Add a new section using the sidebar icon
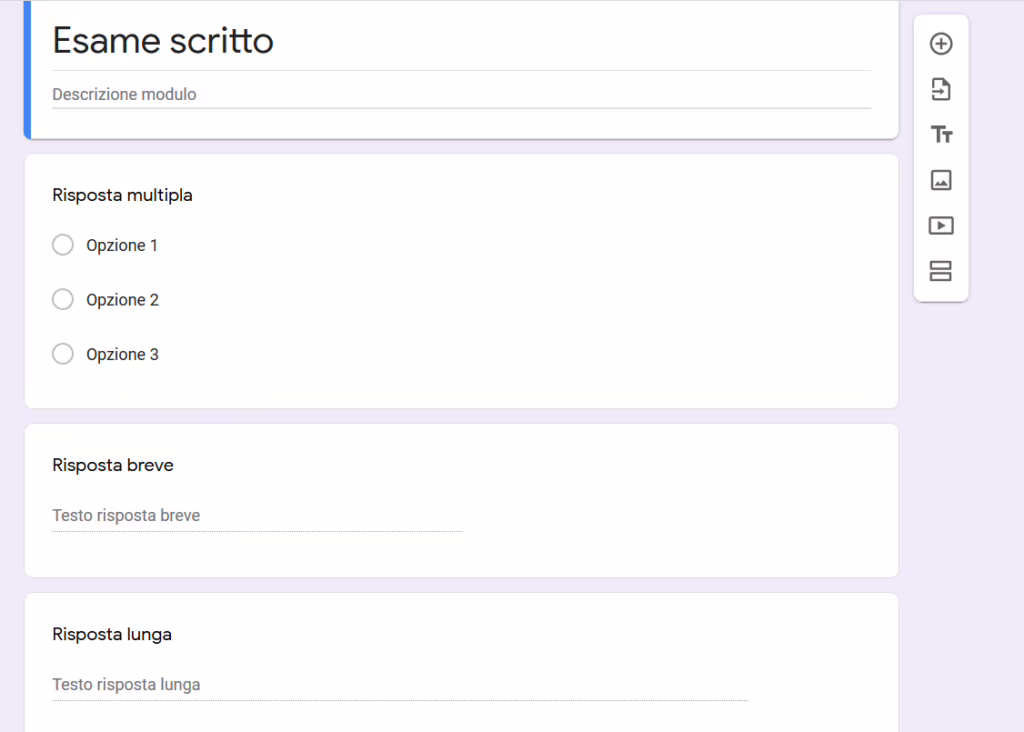This screenshot has width=1024, height=732. coord(941,271)
